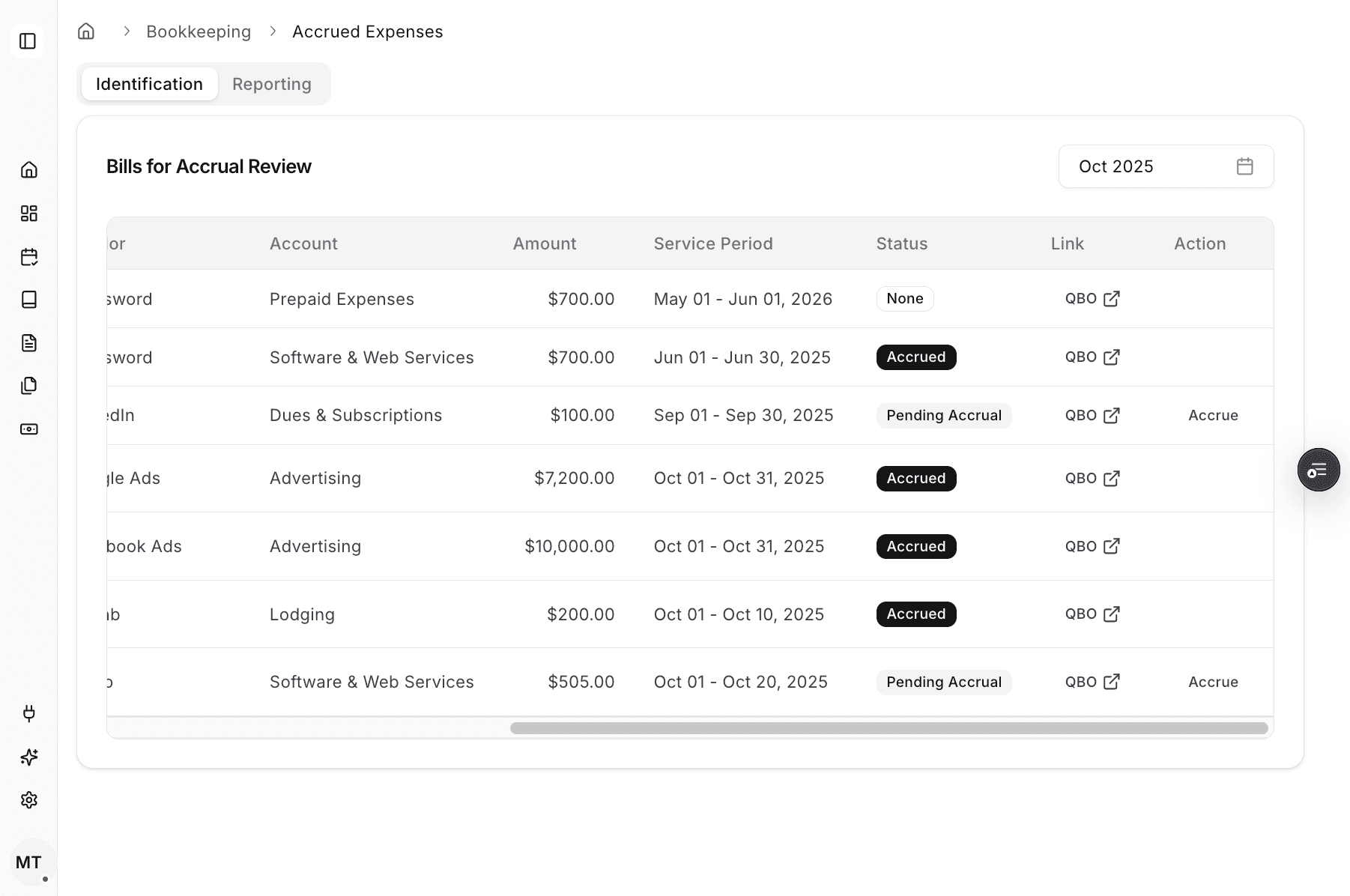
Task: Open the documents icon in sidebar
Action: point(29,342)
